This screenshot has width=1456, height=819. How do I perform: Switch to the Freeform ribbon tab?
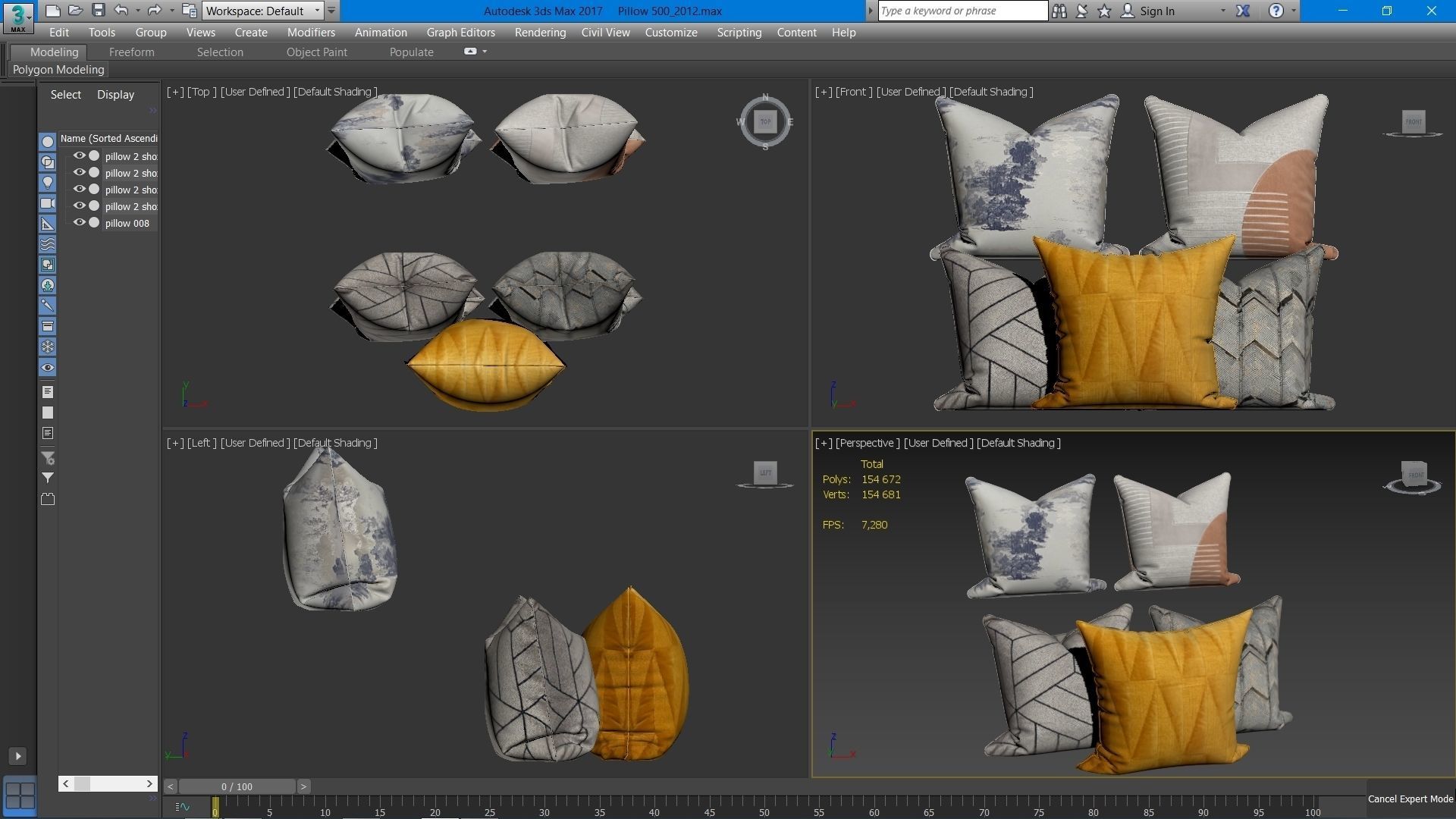click(x=131, y=52)
